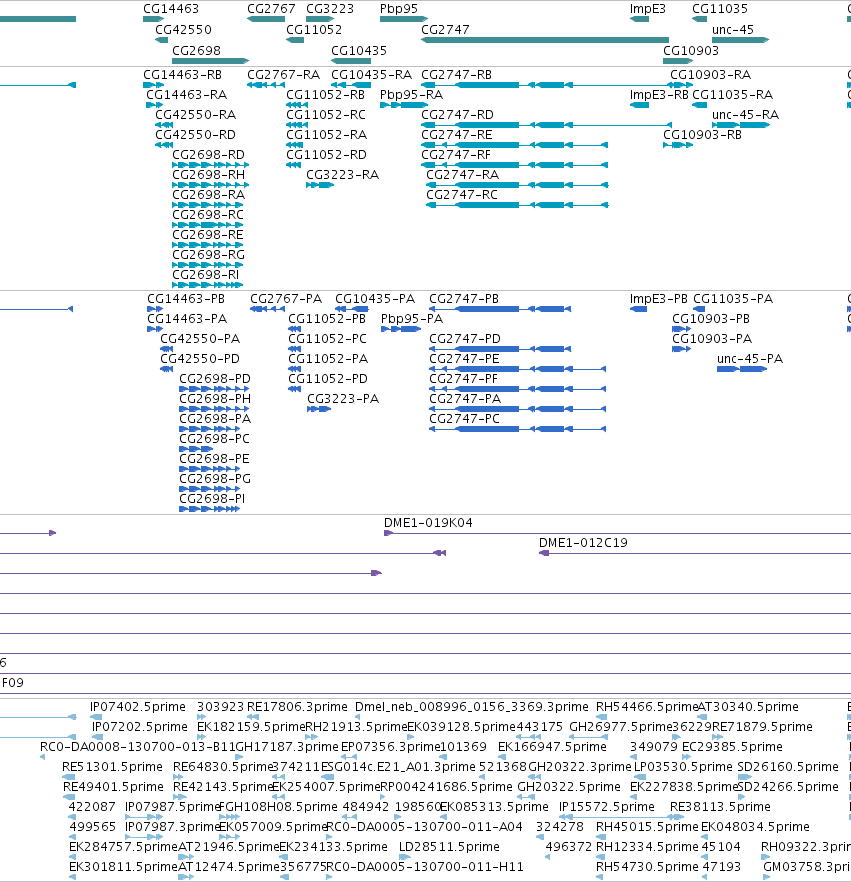Click EST IP07402.5prime

[x=137, y=706]
